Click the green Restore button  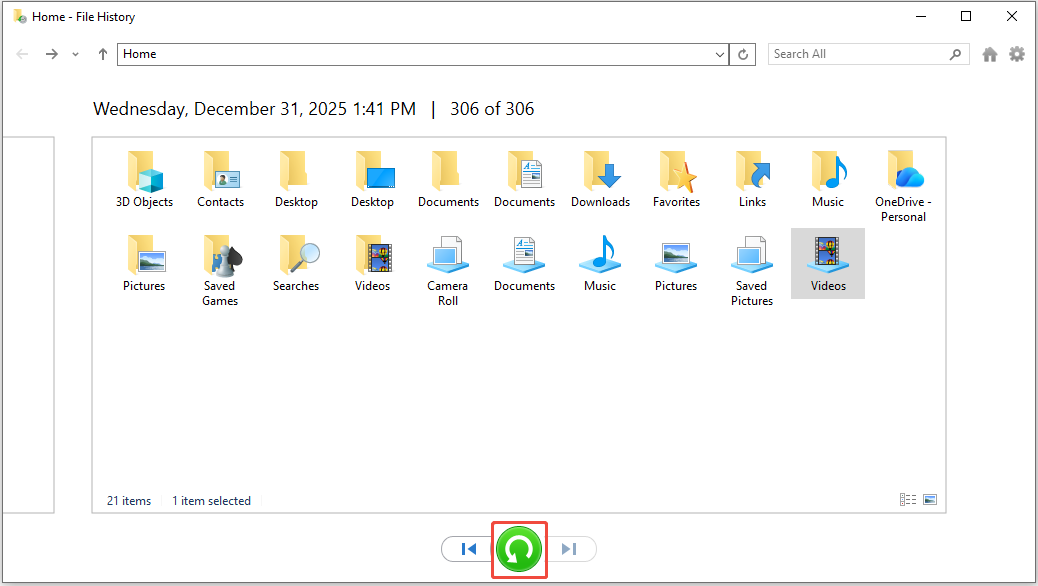[x=519, y=549]
